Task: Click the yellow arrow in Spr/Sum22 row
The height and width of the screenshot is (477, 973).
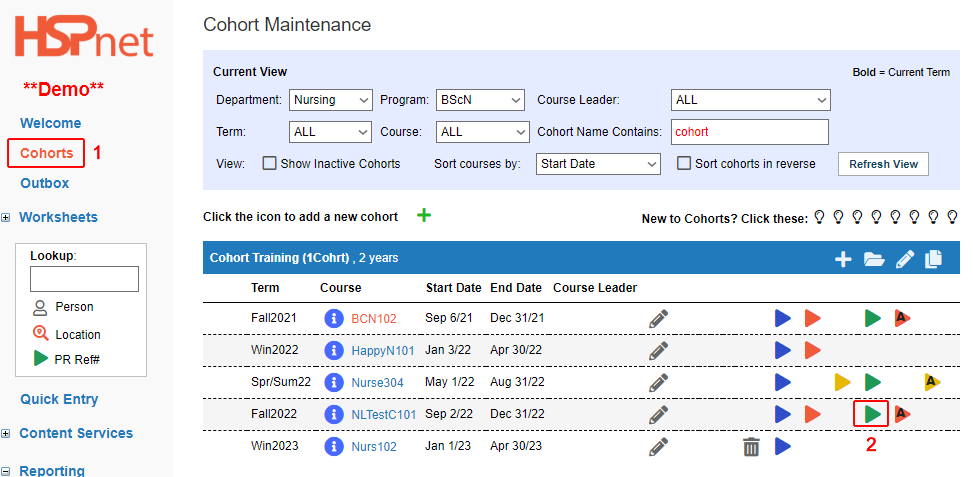Action: 842,382
